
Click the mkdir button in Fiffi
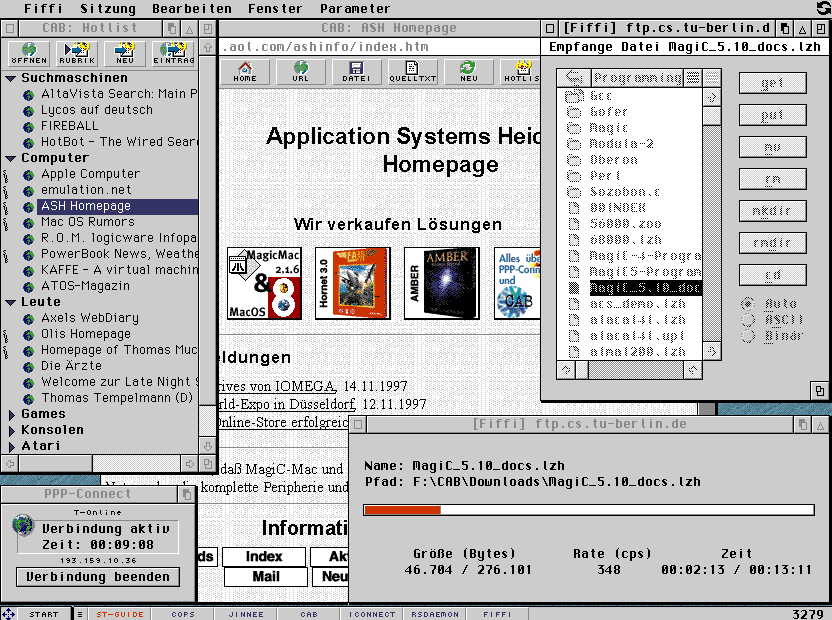pos(773,211)
